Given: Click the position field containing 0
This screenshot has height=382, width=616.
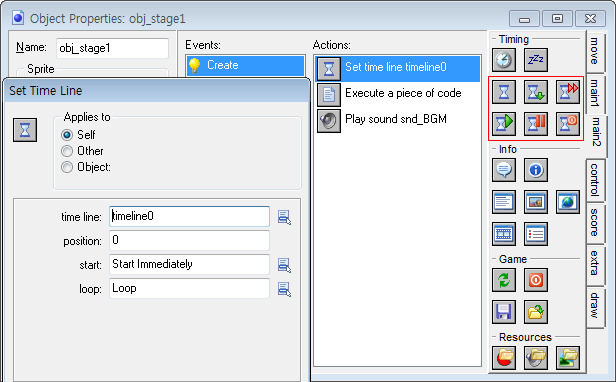Looking at the screenshot, I should tap(189, 241).
